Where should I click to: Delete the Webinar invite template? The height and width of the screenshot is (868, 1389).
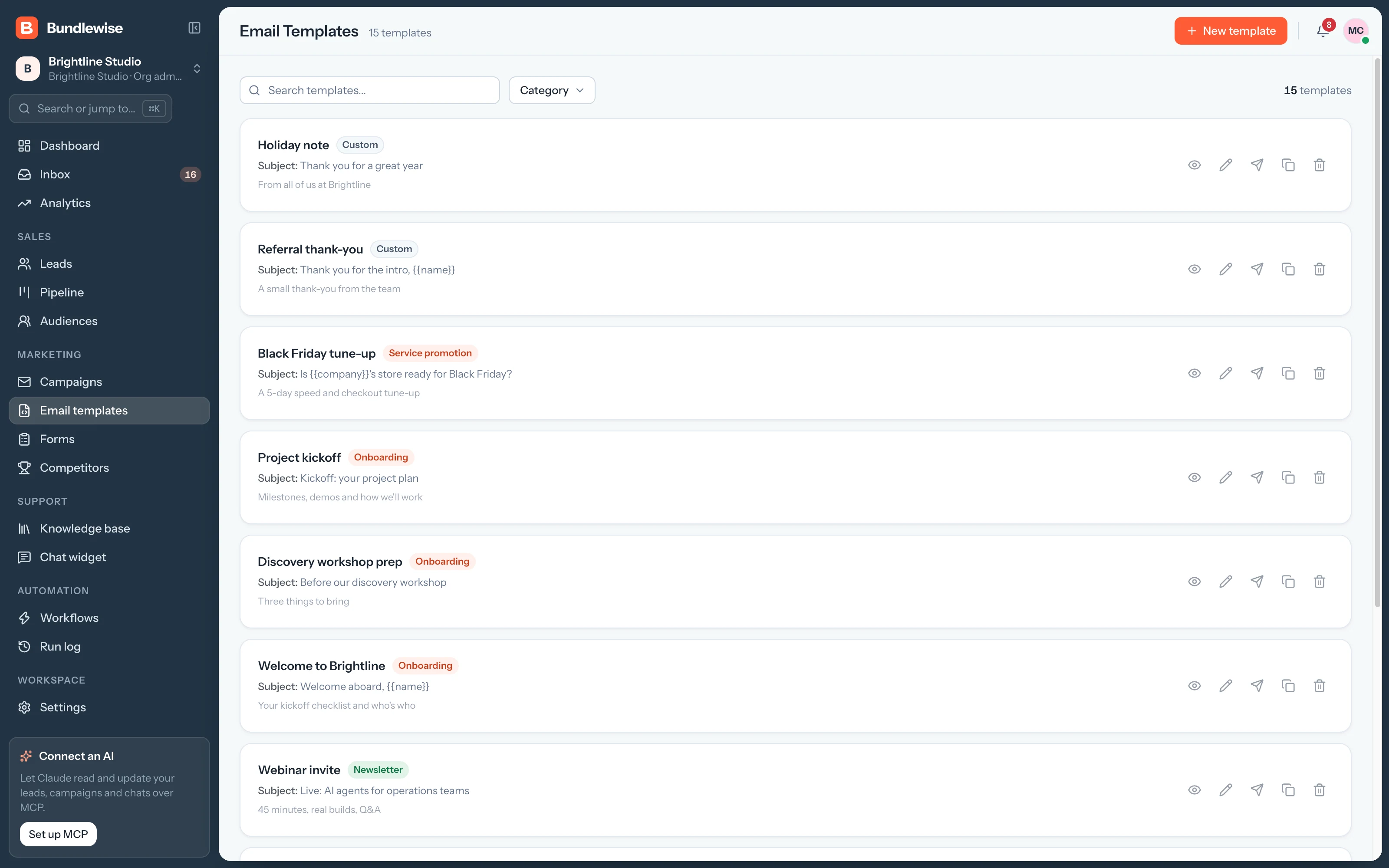pyautogui.click(x=1320, y=790)
